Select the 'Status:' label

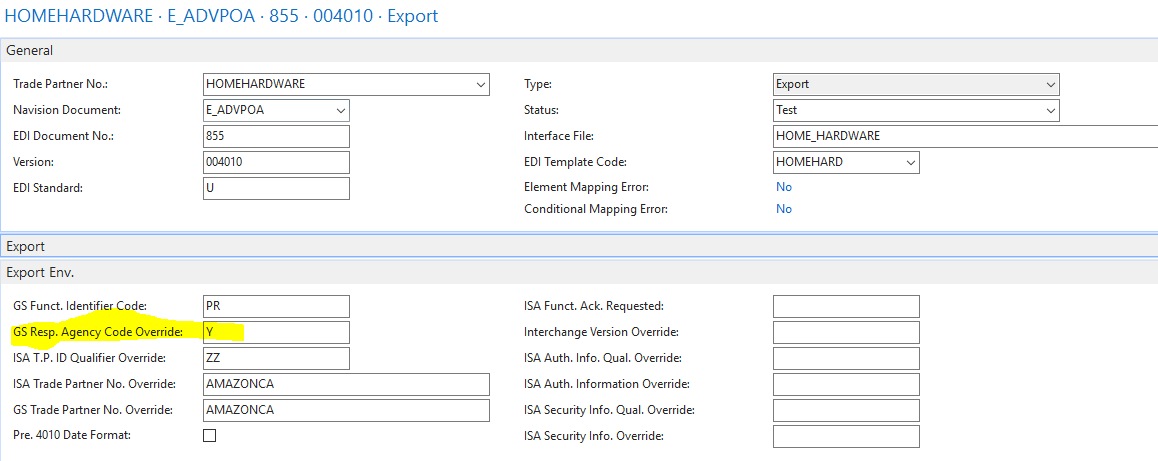(541, 110)
